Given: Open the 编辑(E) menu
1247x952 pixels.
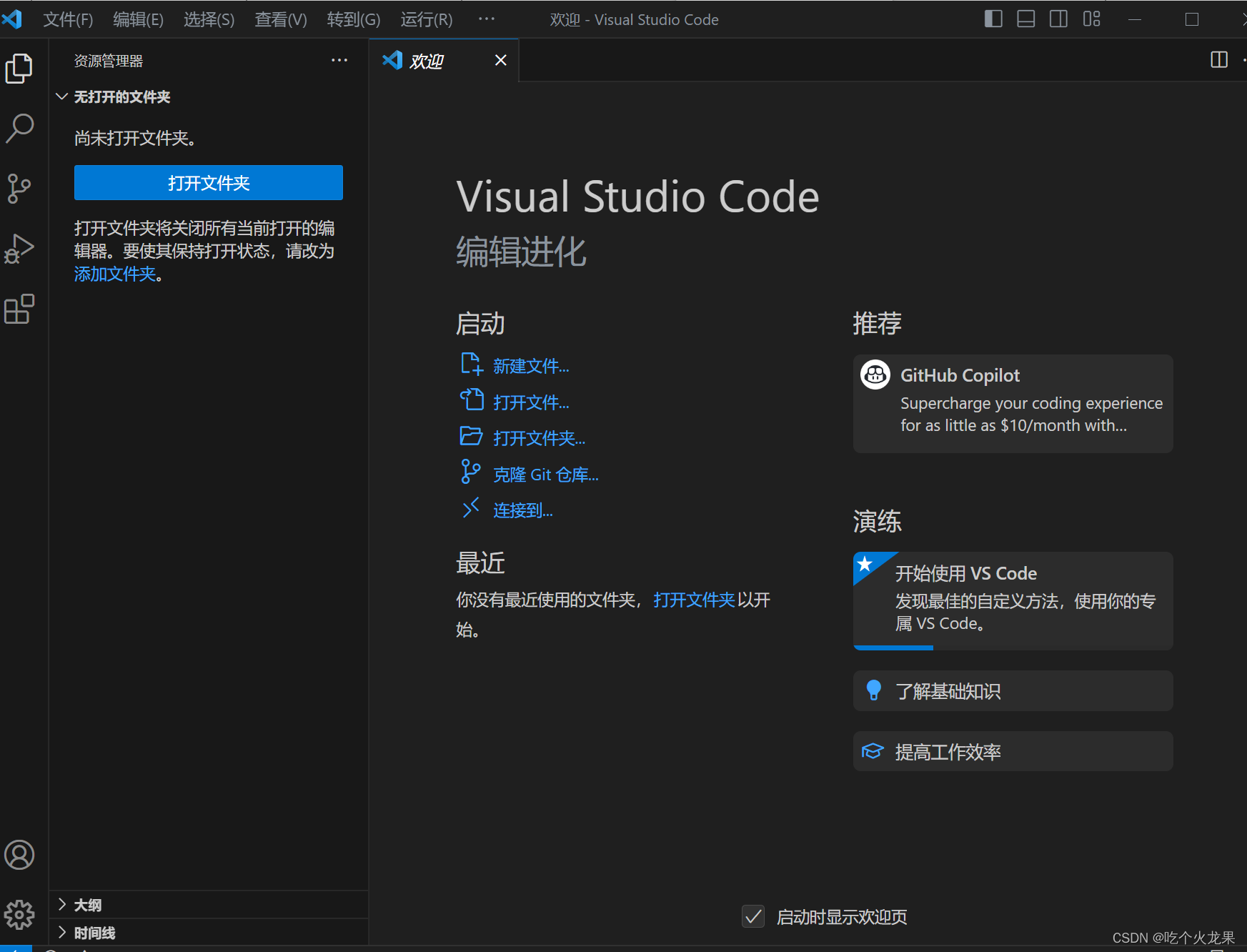Looking at the screenshot, I should pos(139,19).
